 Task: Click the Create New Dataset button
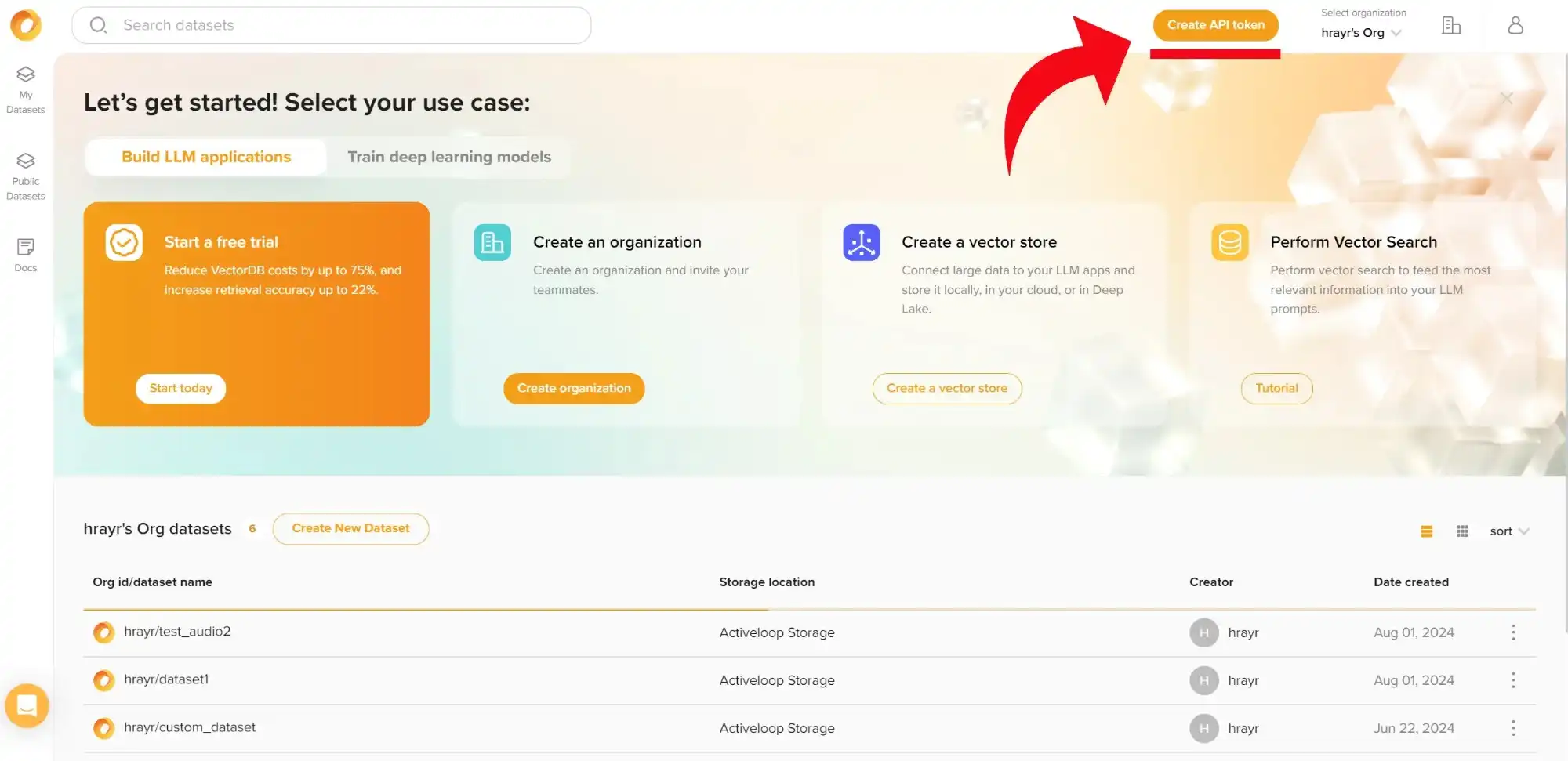(350, 529)
